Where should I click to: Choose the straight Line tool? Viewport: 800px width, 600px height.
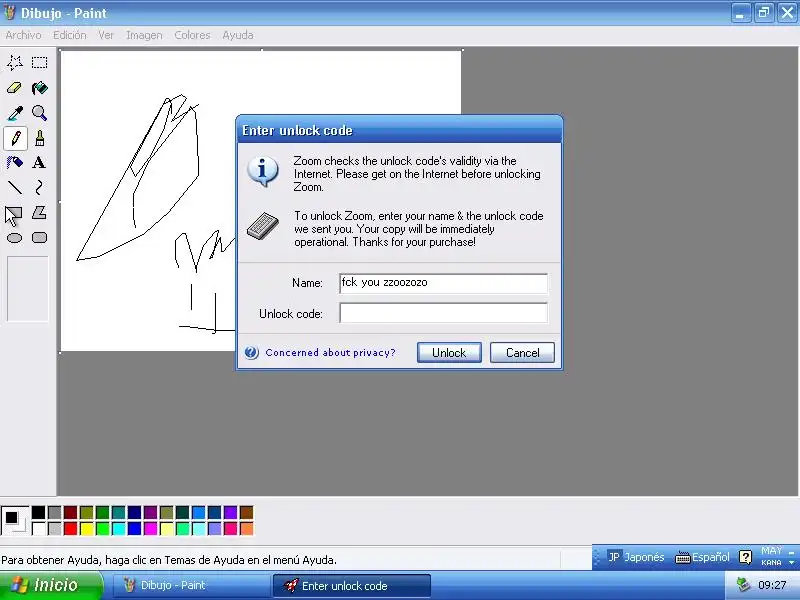click(x=15, y=188)
